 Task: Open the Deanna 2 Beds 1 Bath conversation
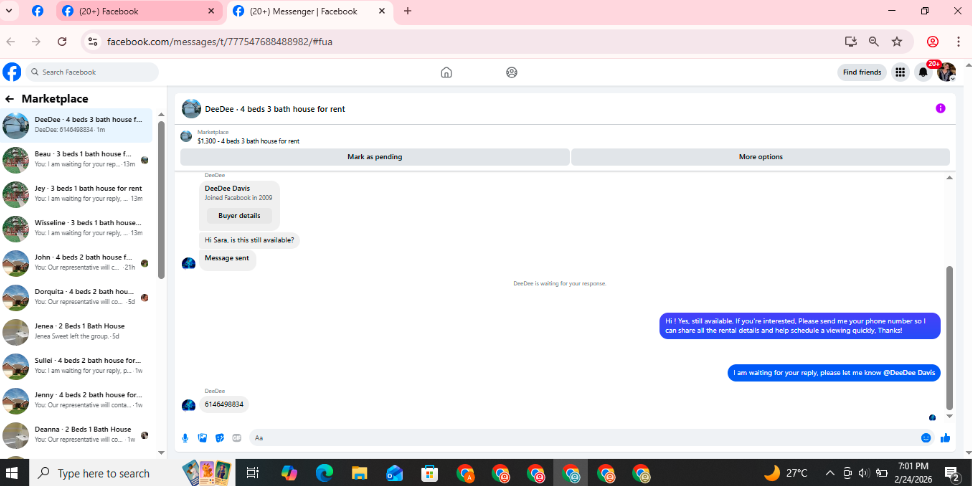click(x=76, y=435)
